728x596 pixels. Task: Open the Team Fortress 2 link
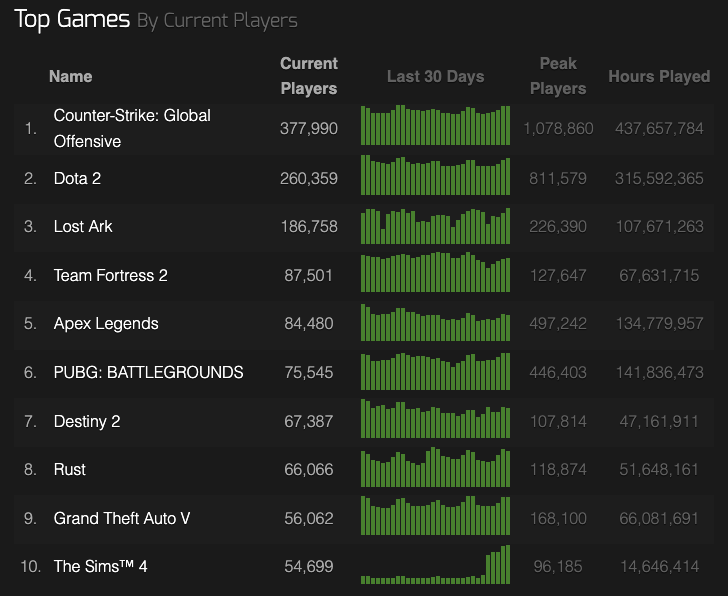point(110,275)
